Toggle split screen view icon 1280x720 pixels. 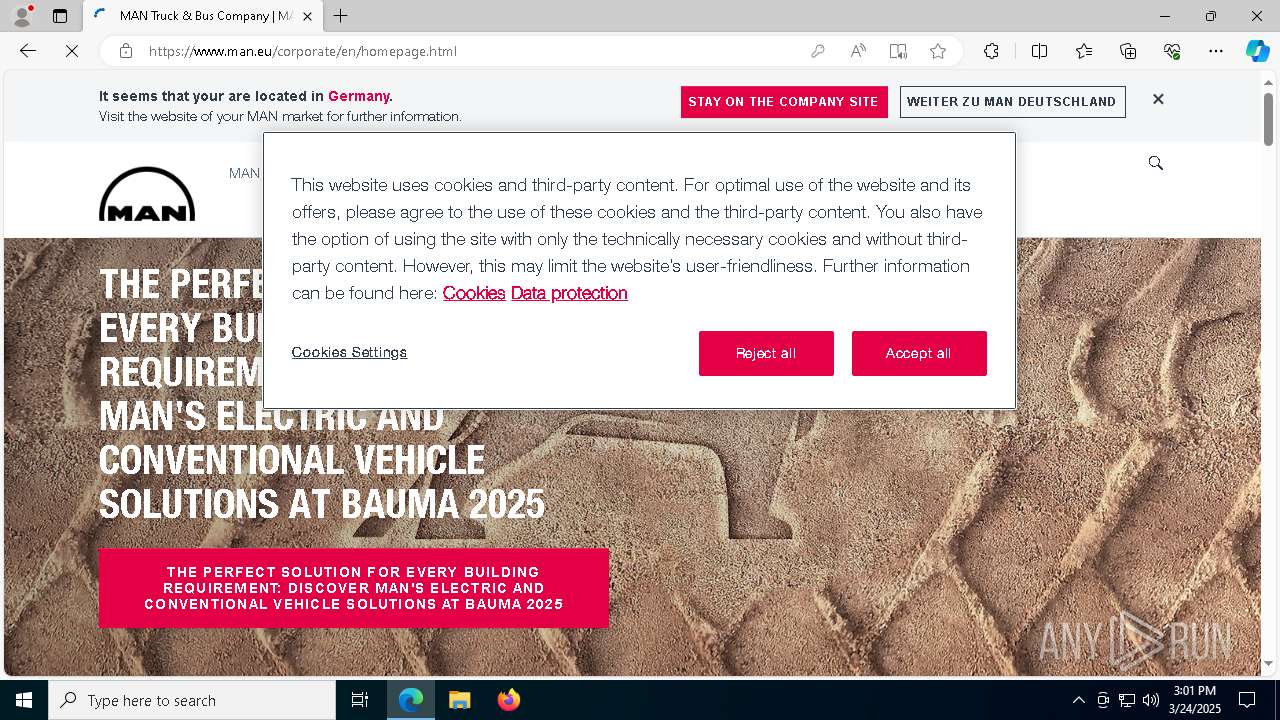[1039, 51]
